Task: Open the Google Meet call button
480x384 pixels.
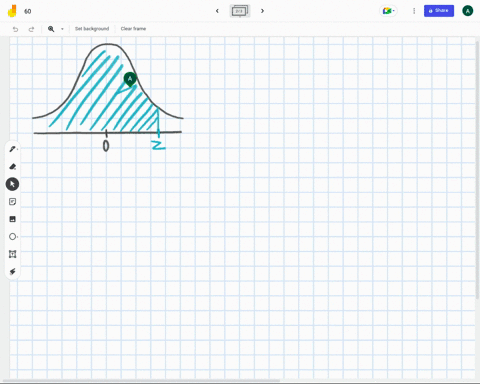Action: [388, 11]
